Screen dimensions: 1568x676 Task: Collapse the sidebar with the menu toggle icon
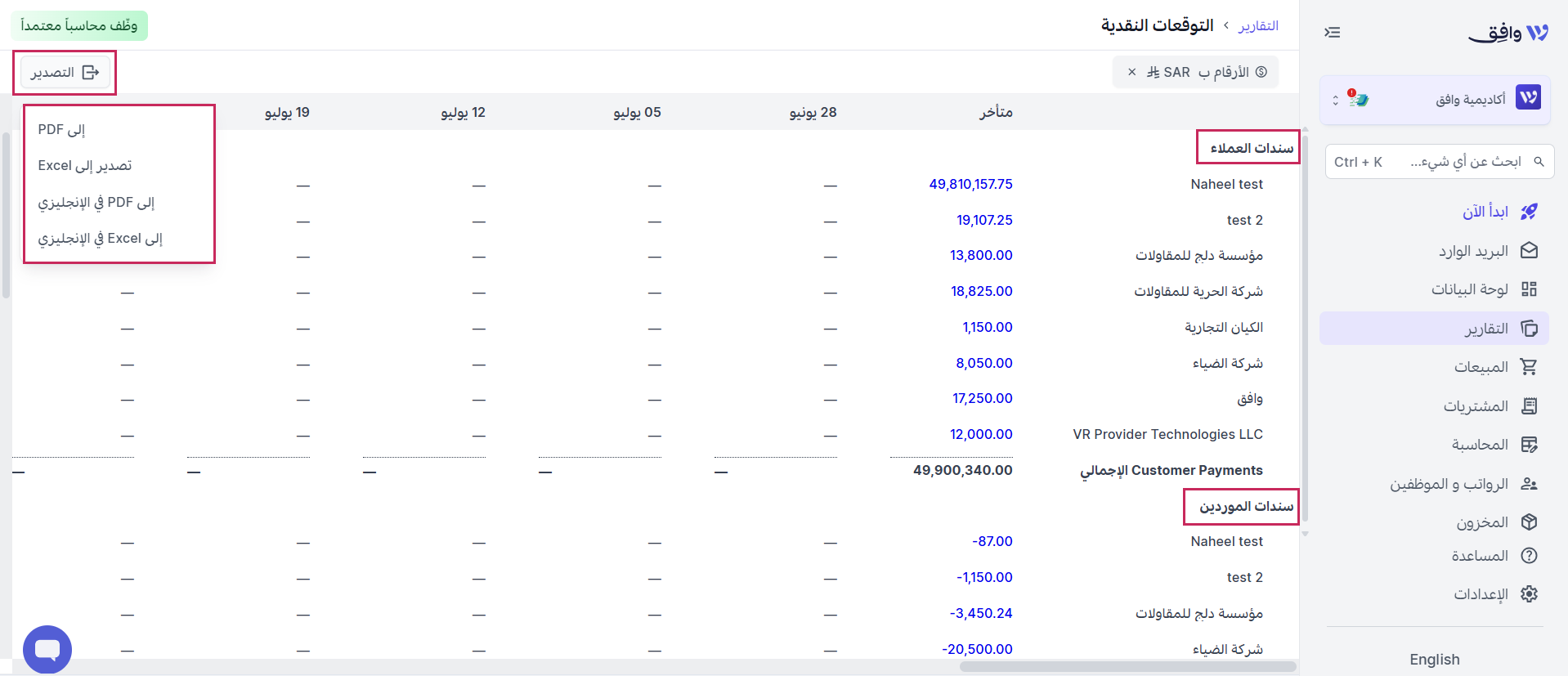click(x=1333, y=33)
